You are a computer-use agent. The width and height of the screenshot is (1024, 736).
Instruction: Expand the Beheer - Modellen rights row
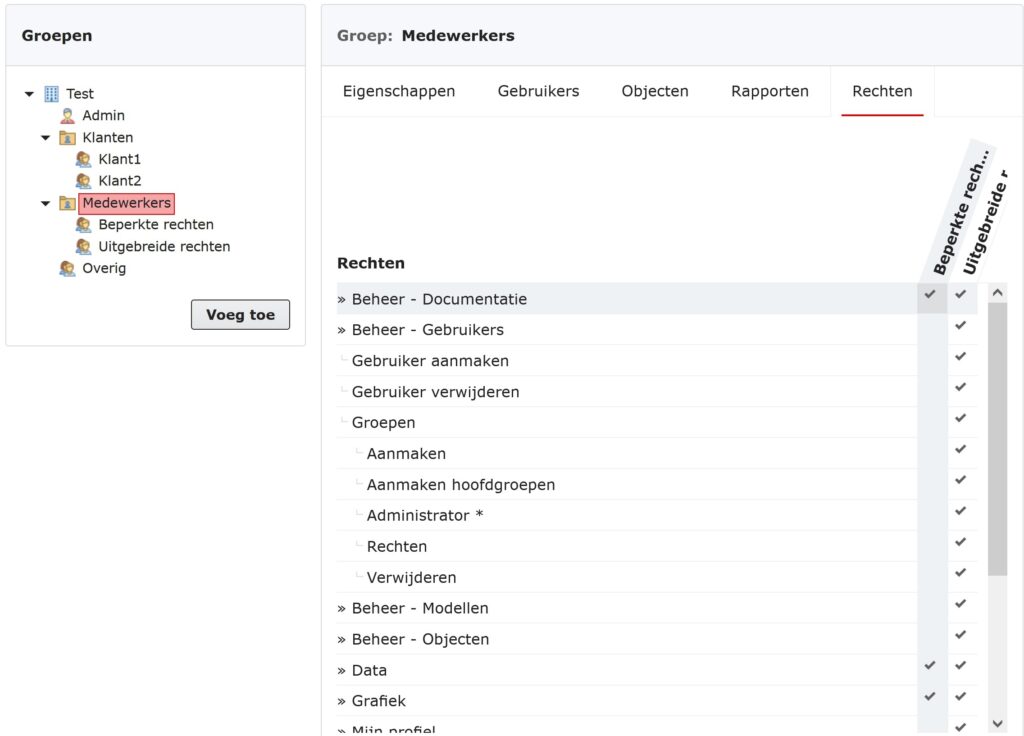[413, 608]
